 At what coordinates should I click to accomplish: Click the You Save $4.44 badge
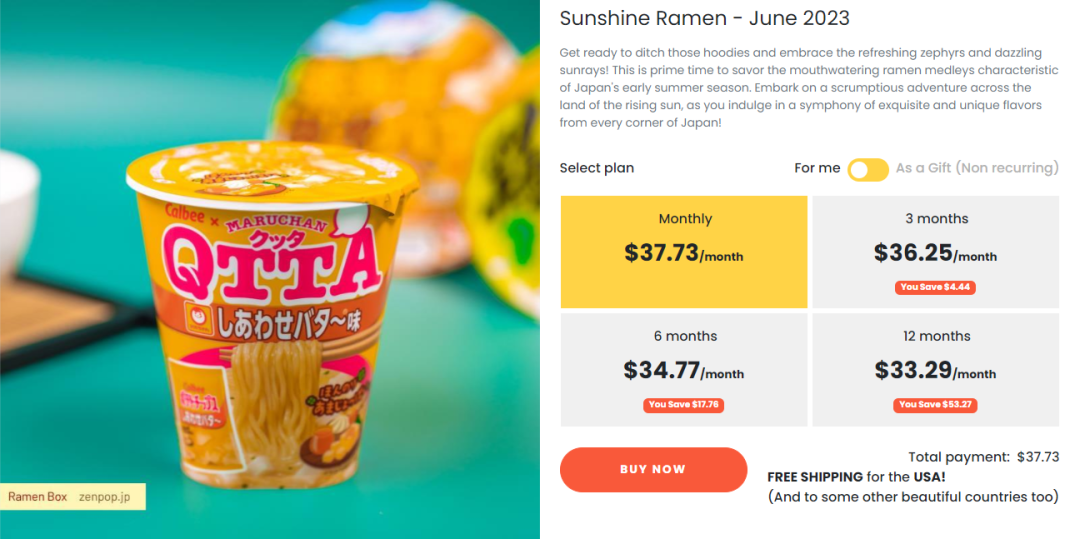[936, 287]
